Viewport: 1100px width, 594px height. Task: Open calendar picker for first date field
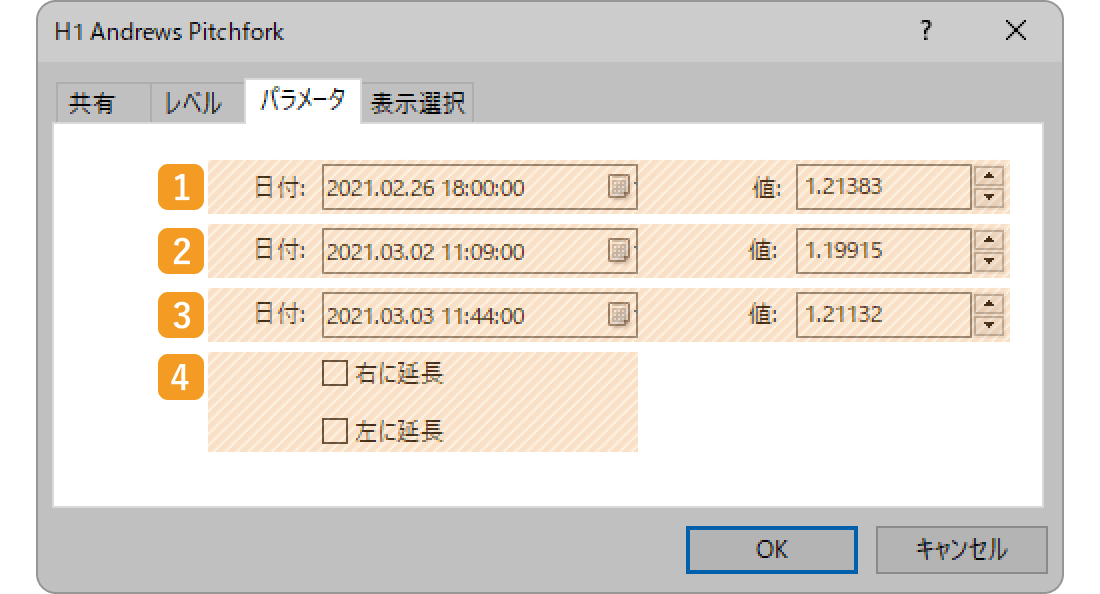[x=619, y=187]
